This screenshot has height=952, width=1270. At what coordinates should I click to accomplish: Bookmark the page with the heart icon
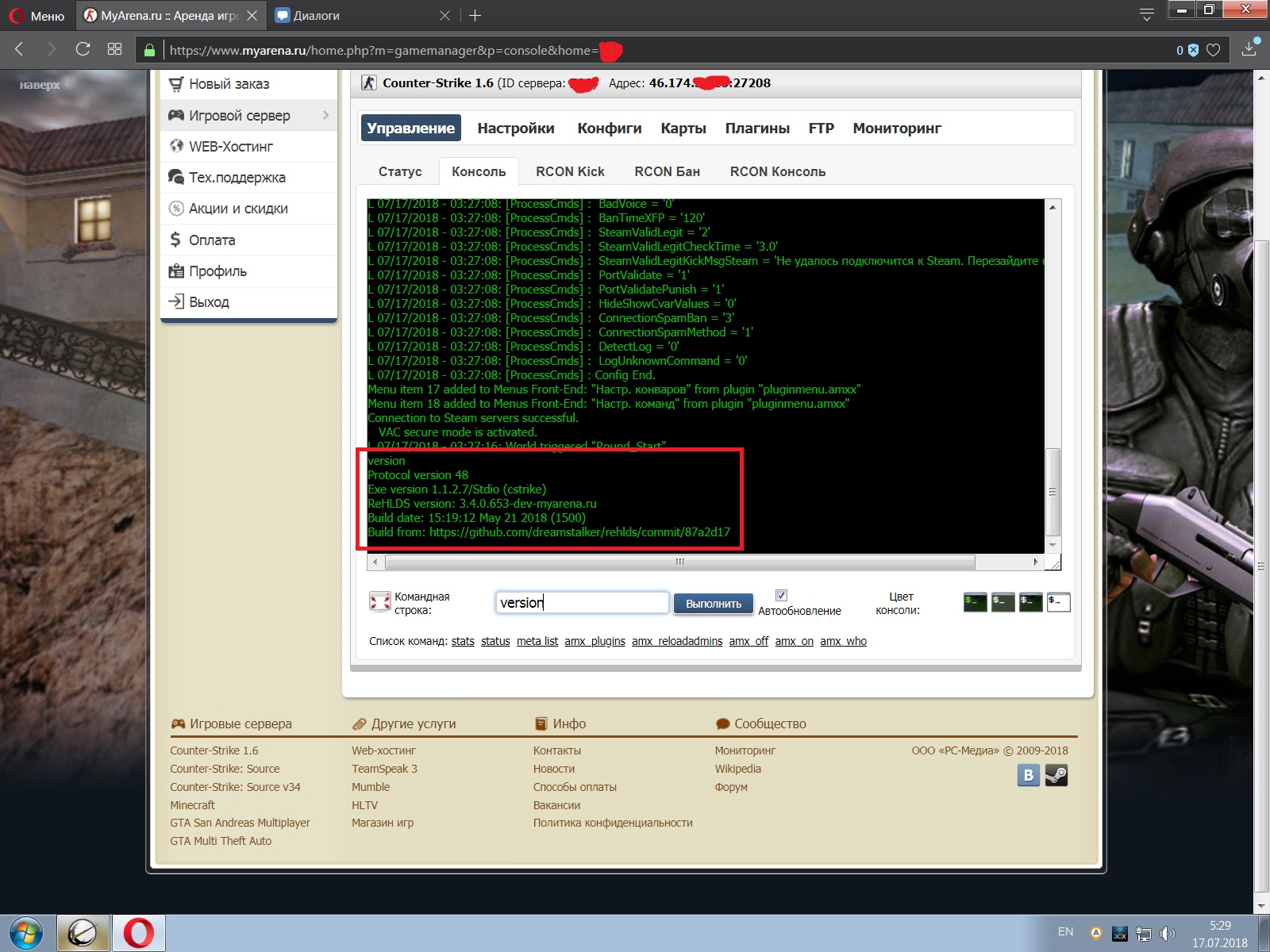(1214, 50)
